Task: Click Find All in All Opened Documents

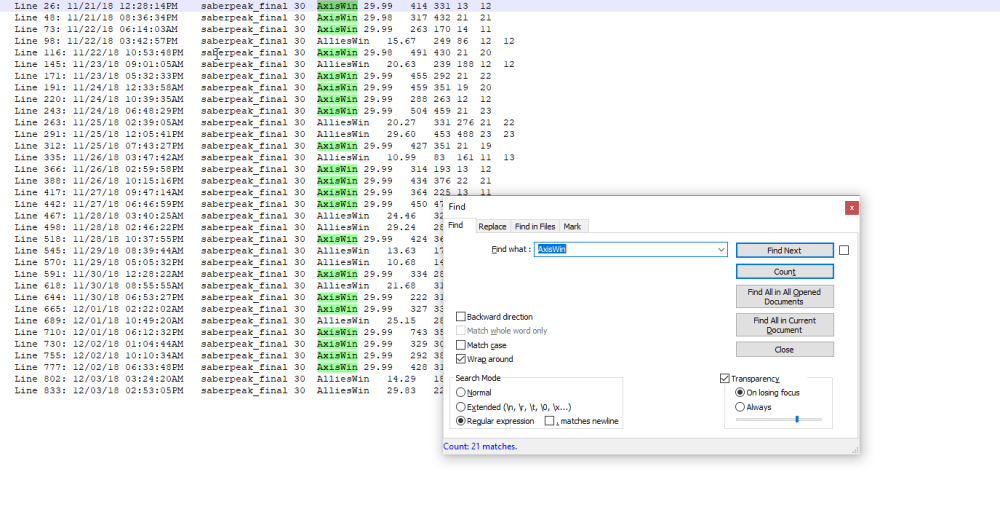Action: [784, 296]
